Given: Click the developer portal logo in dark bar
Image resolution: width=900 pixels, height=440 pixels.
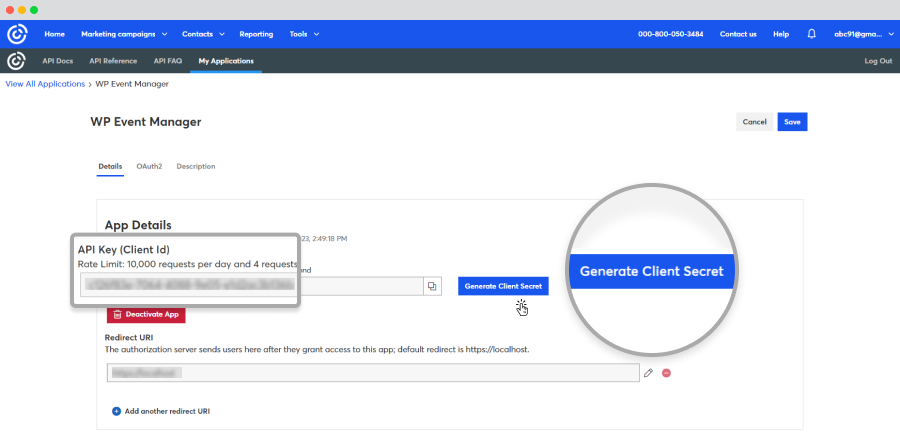Looking at the screenshot, I should [17, 61].
